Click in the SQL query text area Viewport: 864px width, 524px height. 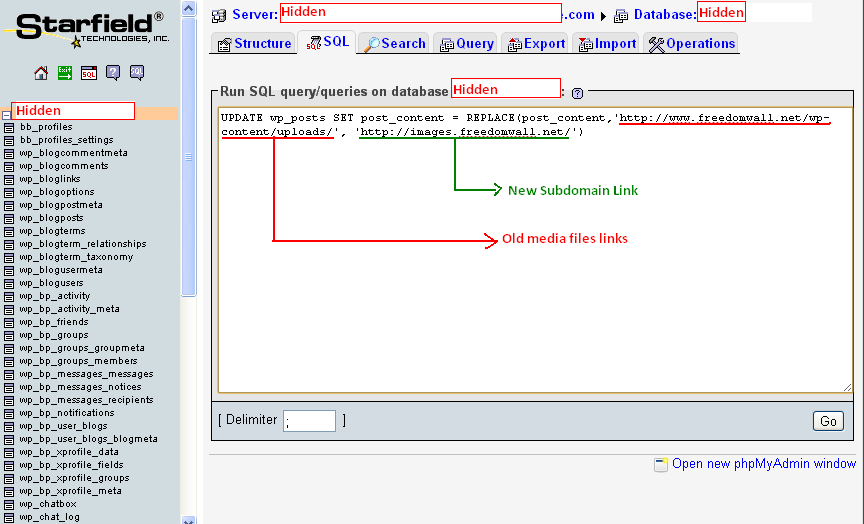click(534, 280)
